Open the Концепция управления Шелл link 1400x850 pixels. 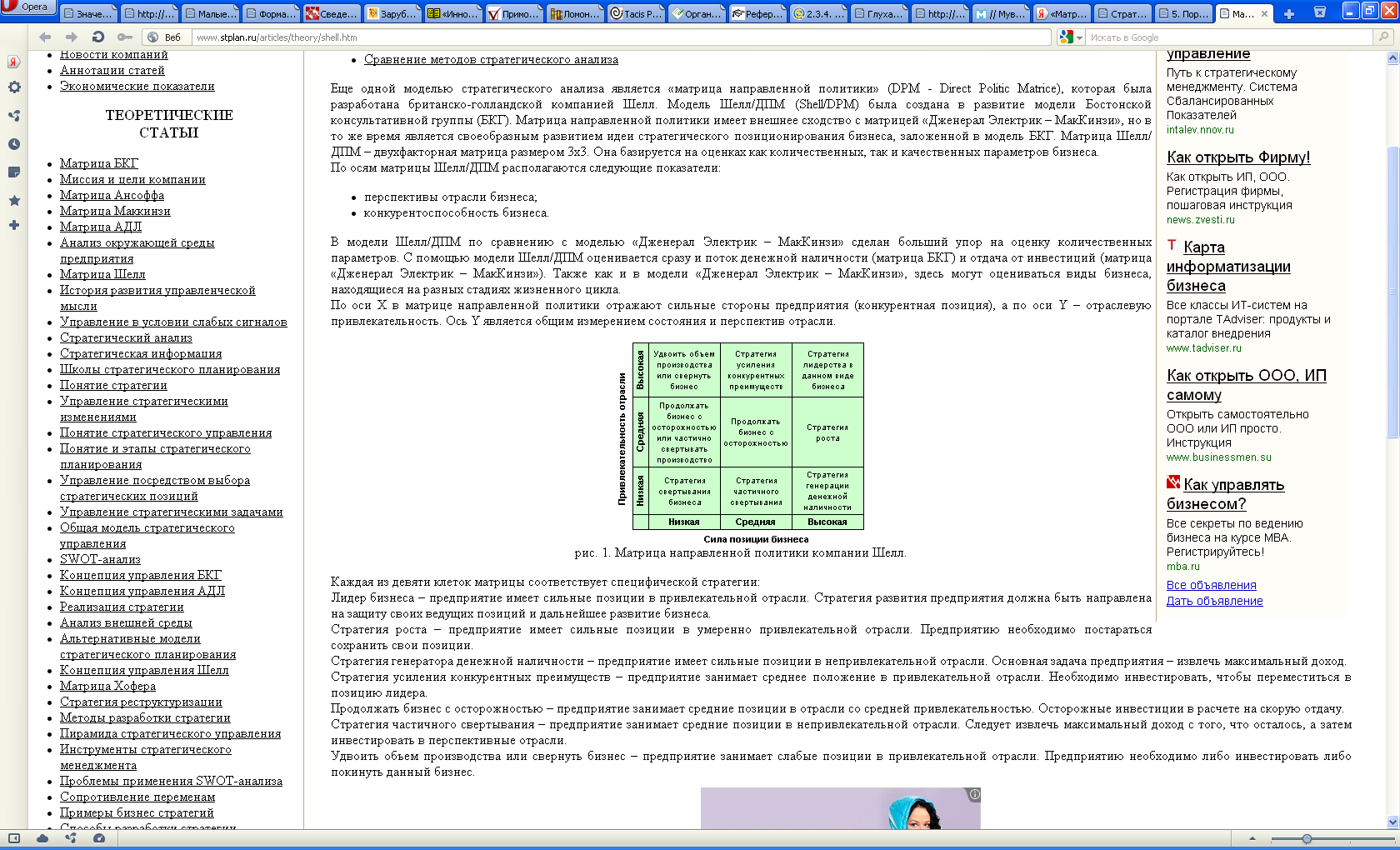[x=144, y=670]
